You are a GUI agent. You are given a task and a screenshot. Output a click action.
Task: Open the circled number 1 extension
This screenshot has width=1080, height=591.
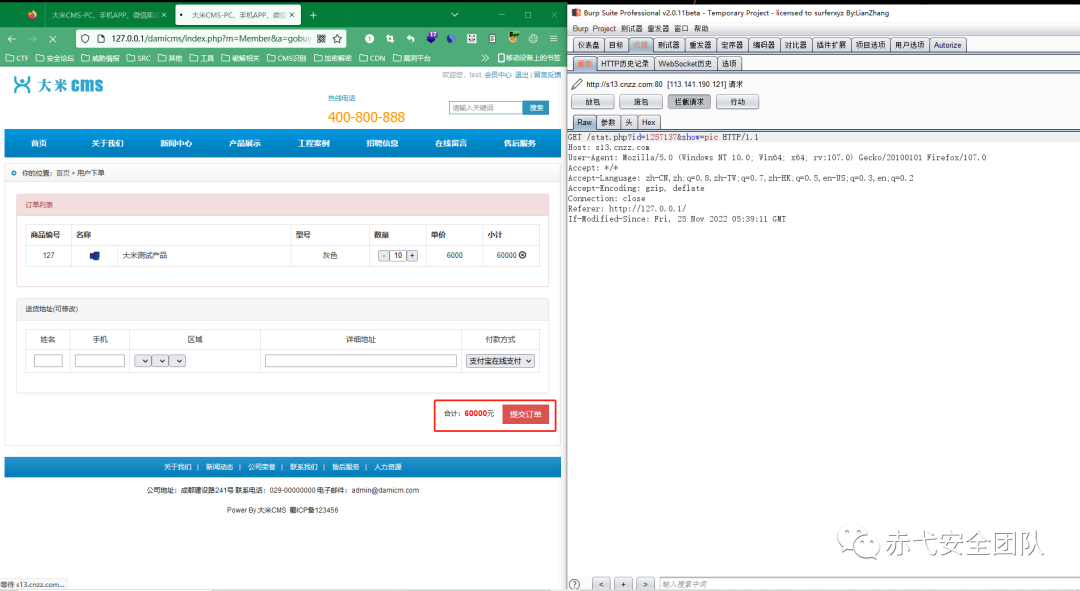click(369, 39)
